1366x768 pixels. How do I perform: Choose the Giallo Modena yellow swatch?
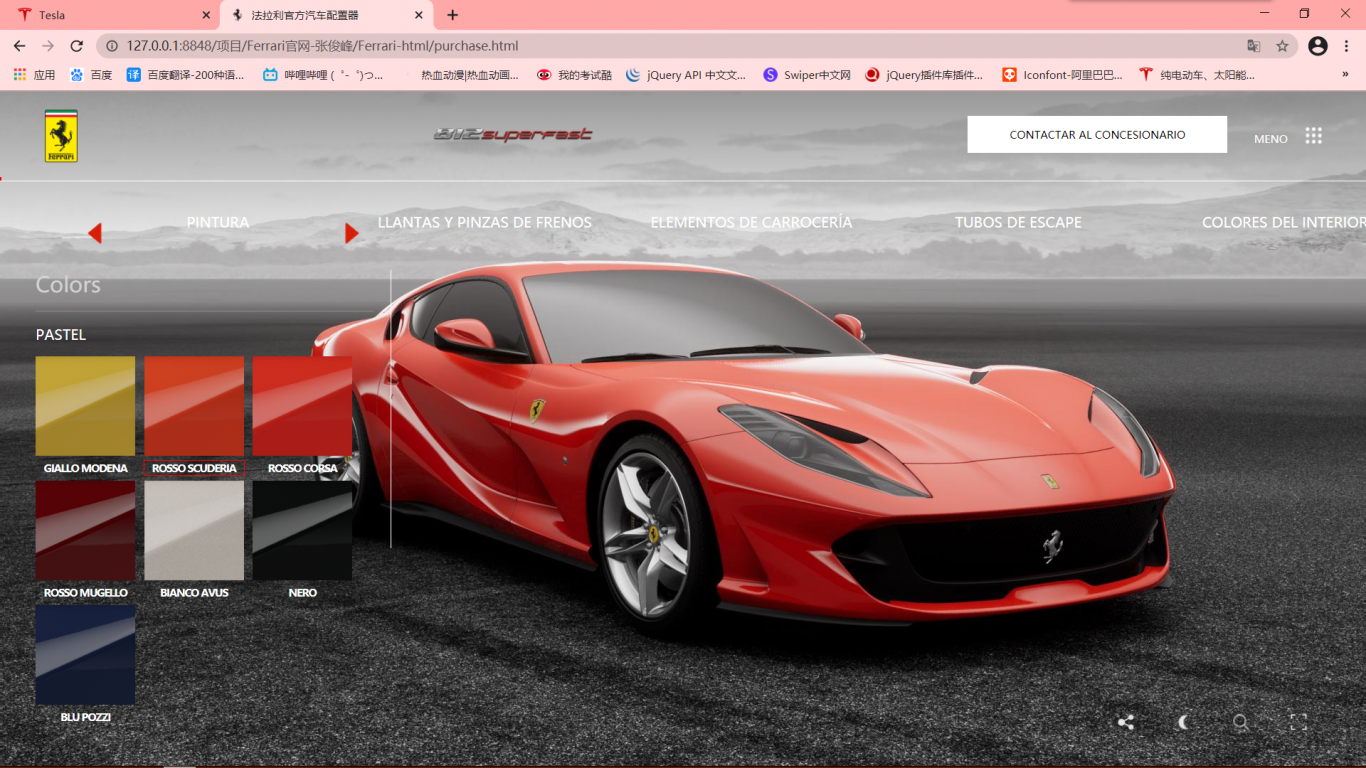click(x=85, y=406)
